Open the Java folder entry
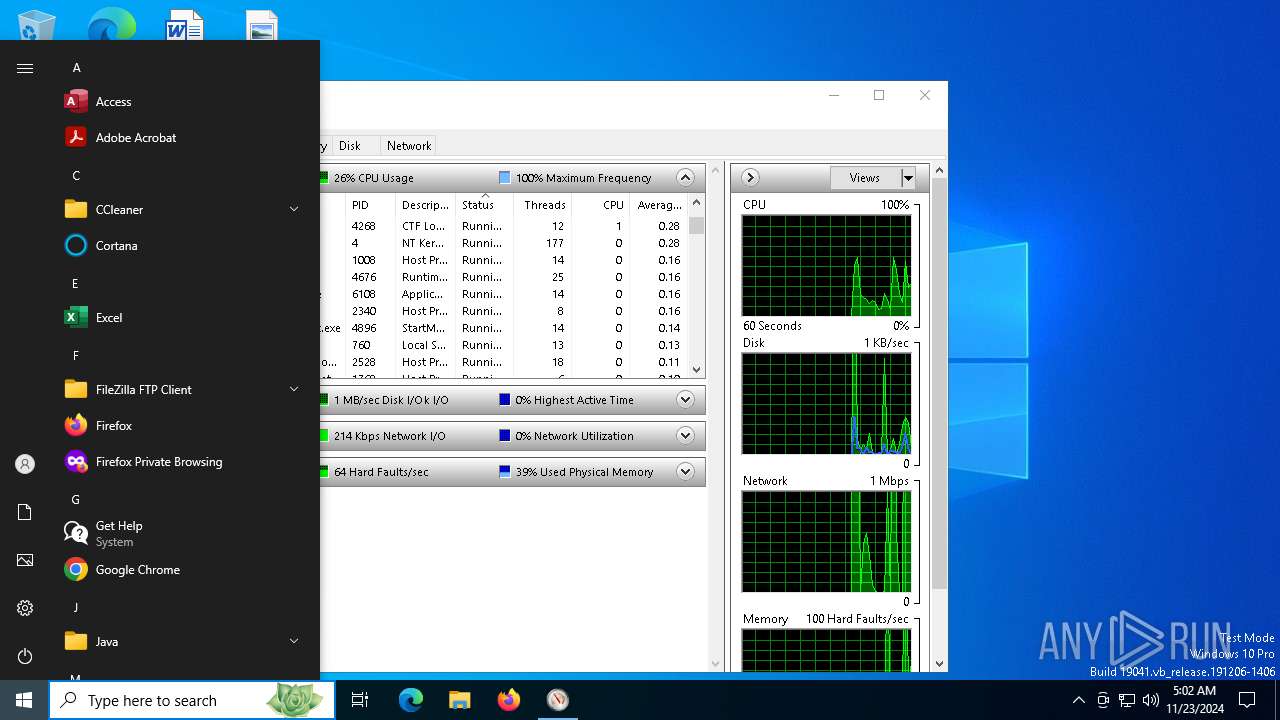This screenshot has width=1280, height=720. point(180,642)
